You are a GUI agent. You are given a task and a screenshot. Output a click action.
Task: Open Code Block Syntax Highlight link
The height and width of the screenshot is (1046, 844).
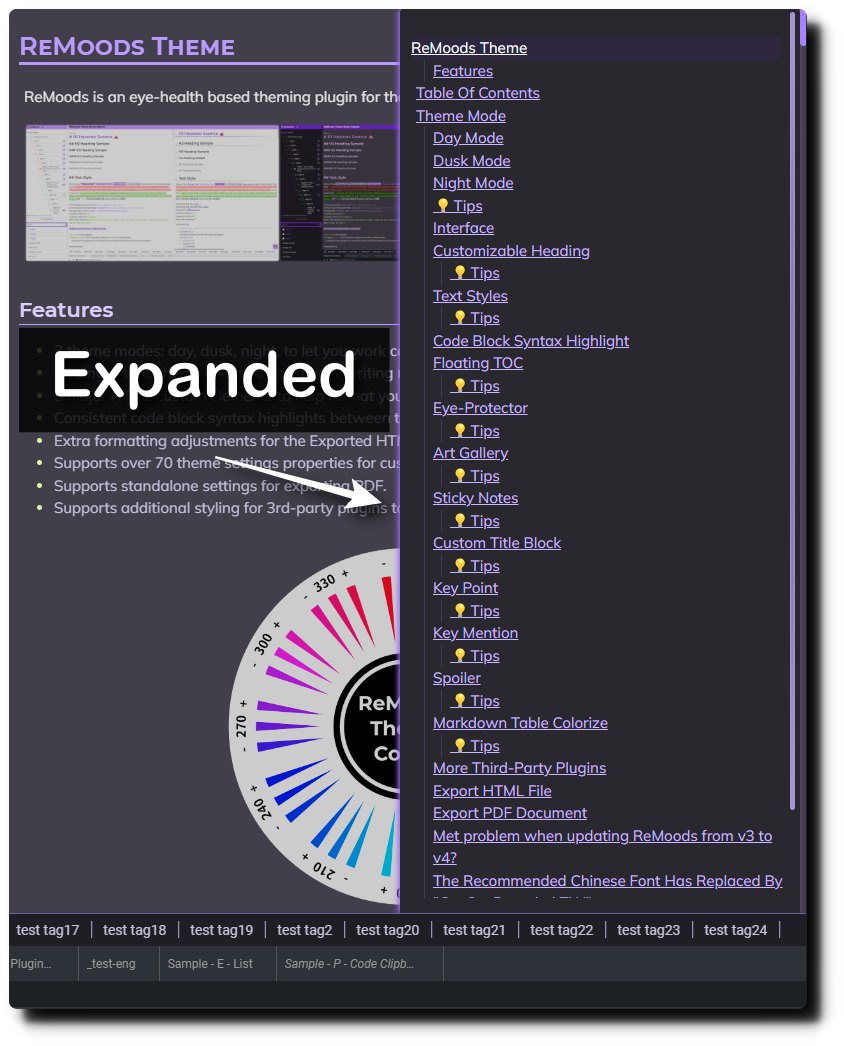[530, 341]
